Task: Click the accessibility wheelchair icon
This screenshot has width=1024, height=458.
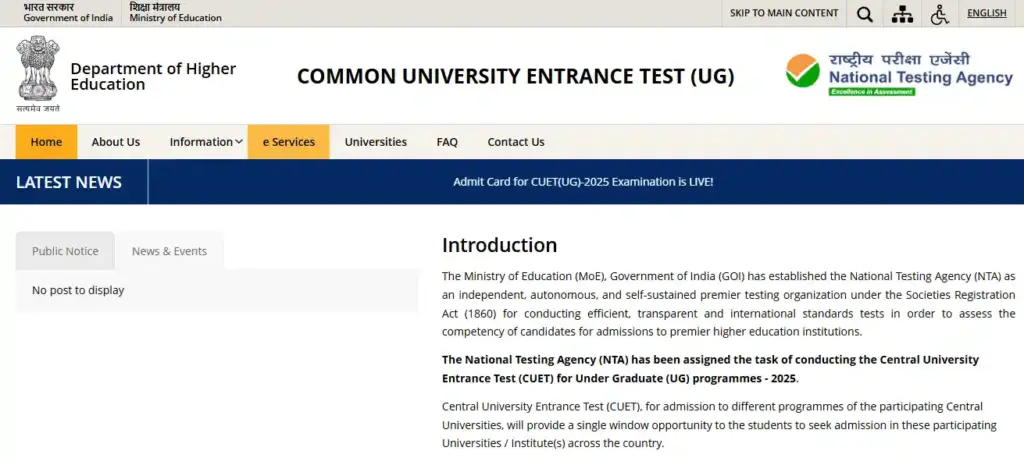Action: tap(939, 14)
